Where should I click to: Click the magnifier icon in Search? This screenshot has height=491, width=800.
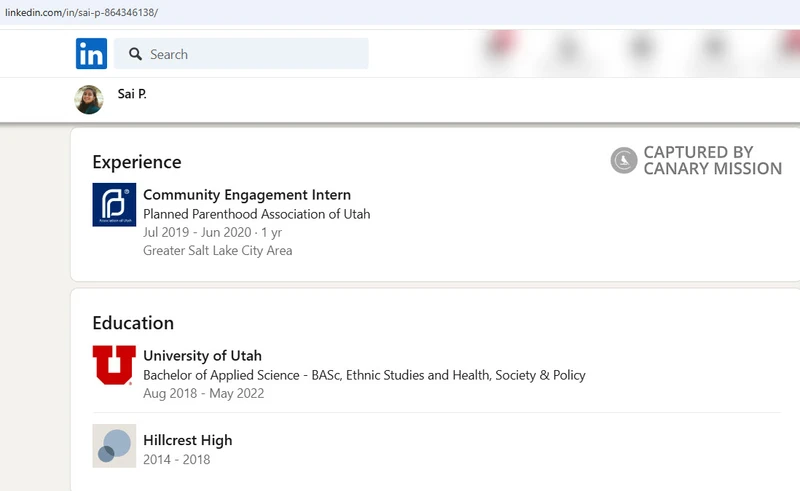point(135,54)
